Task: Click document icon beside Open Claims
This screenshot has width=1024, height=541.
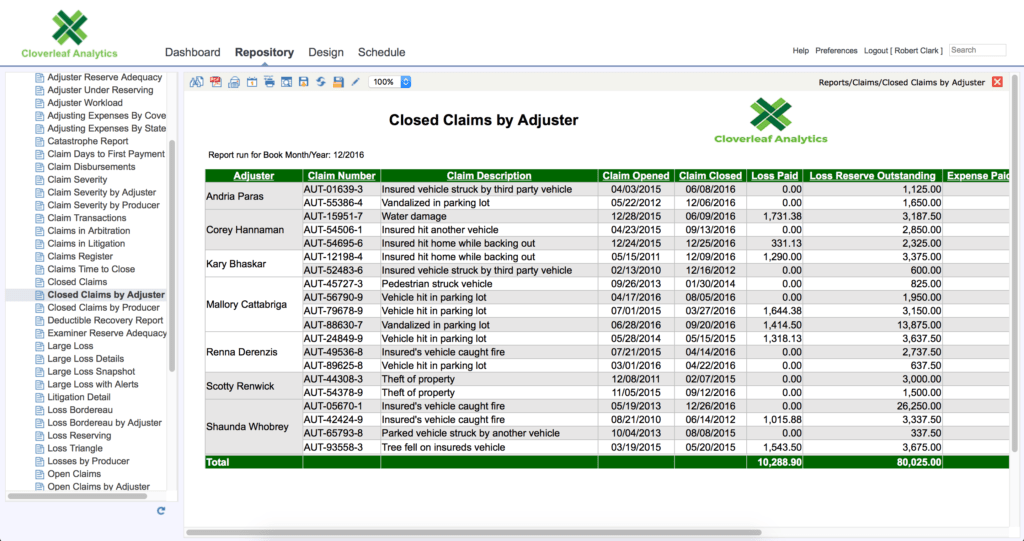Action: coord(39,474)
